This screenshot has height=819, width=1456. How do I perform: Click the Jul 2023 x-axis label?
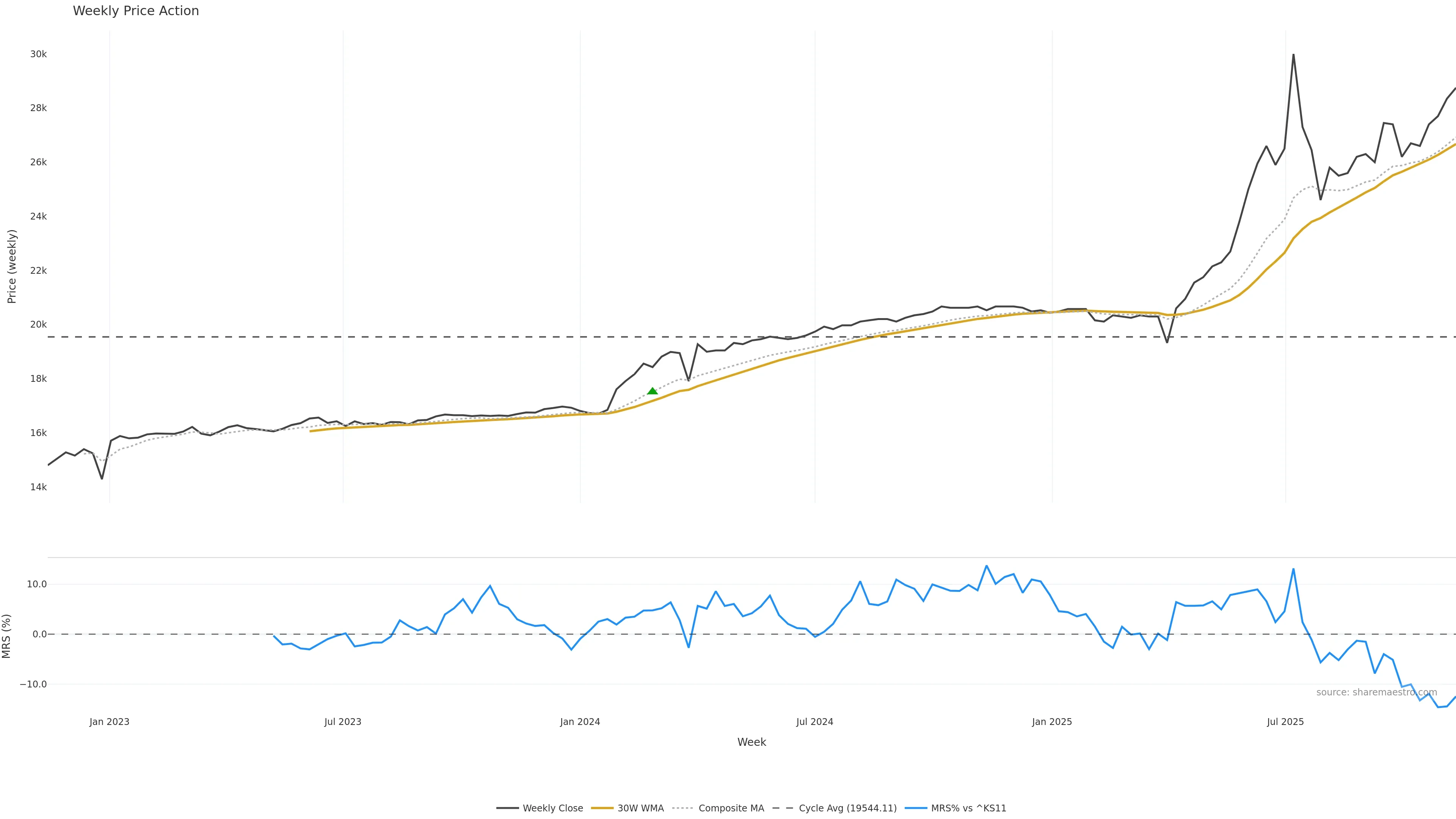[x=342, y=722]
